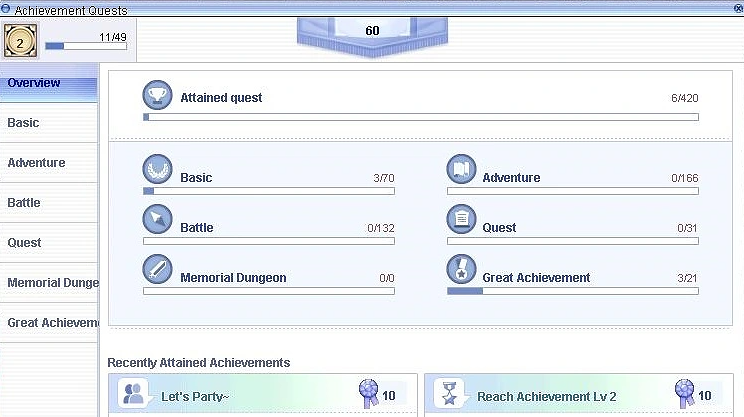Screen dimensions: 744x417
Task: Click the achievement level 2 badge
Action: click(20, 42)
